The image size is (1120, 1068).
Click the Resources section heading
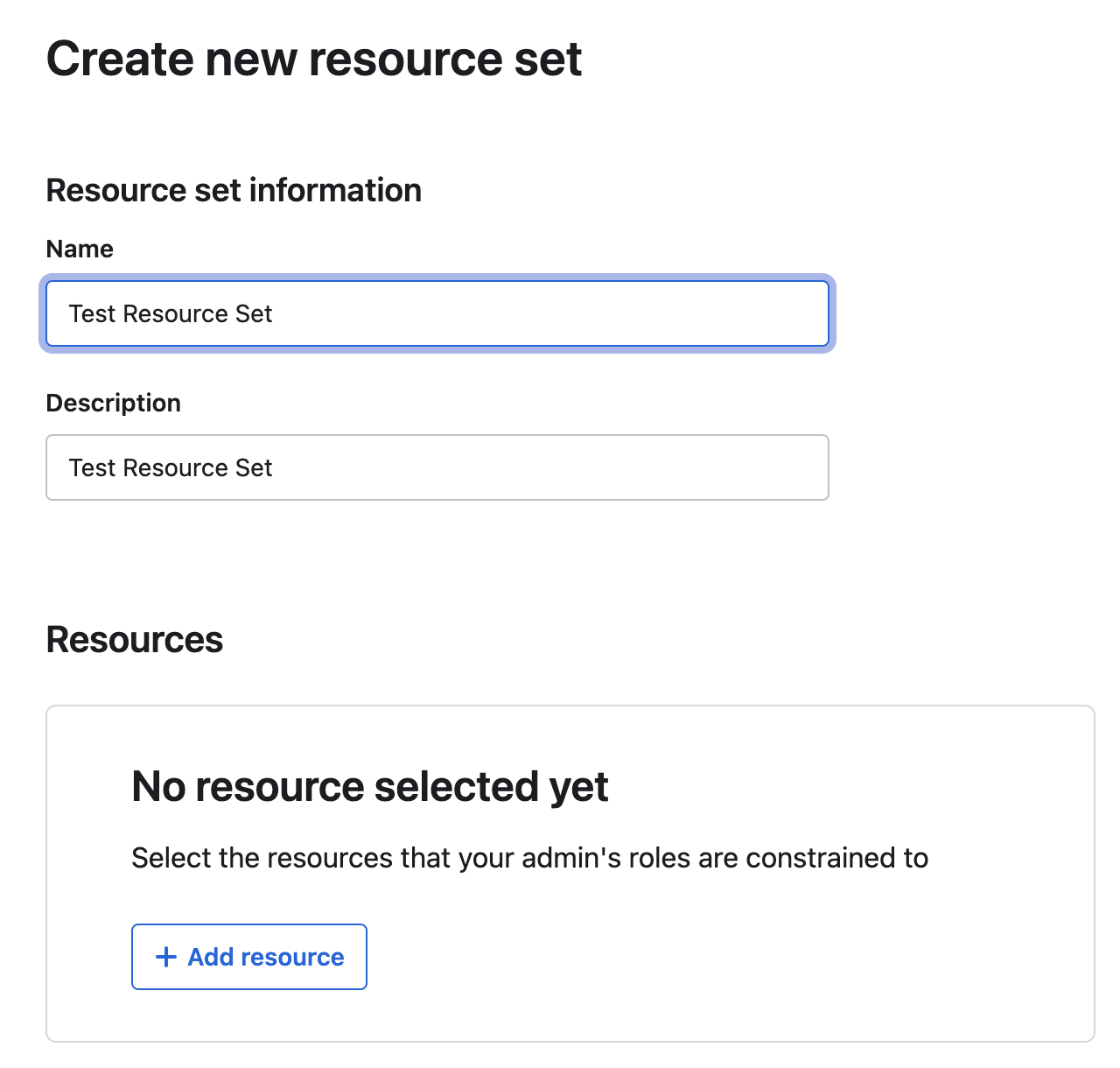[x=134, y=640]
